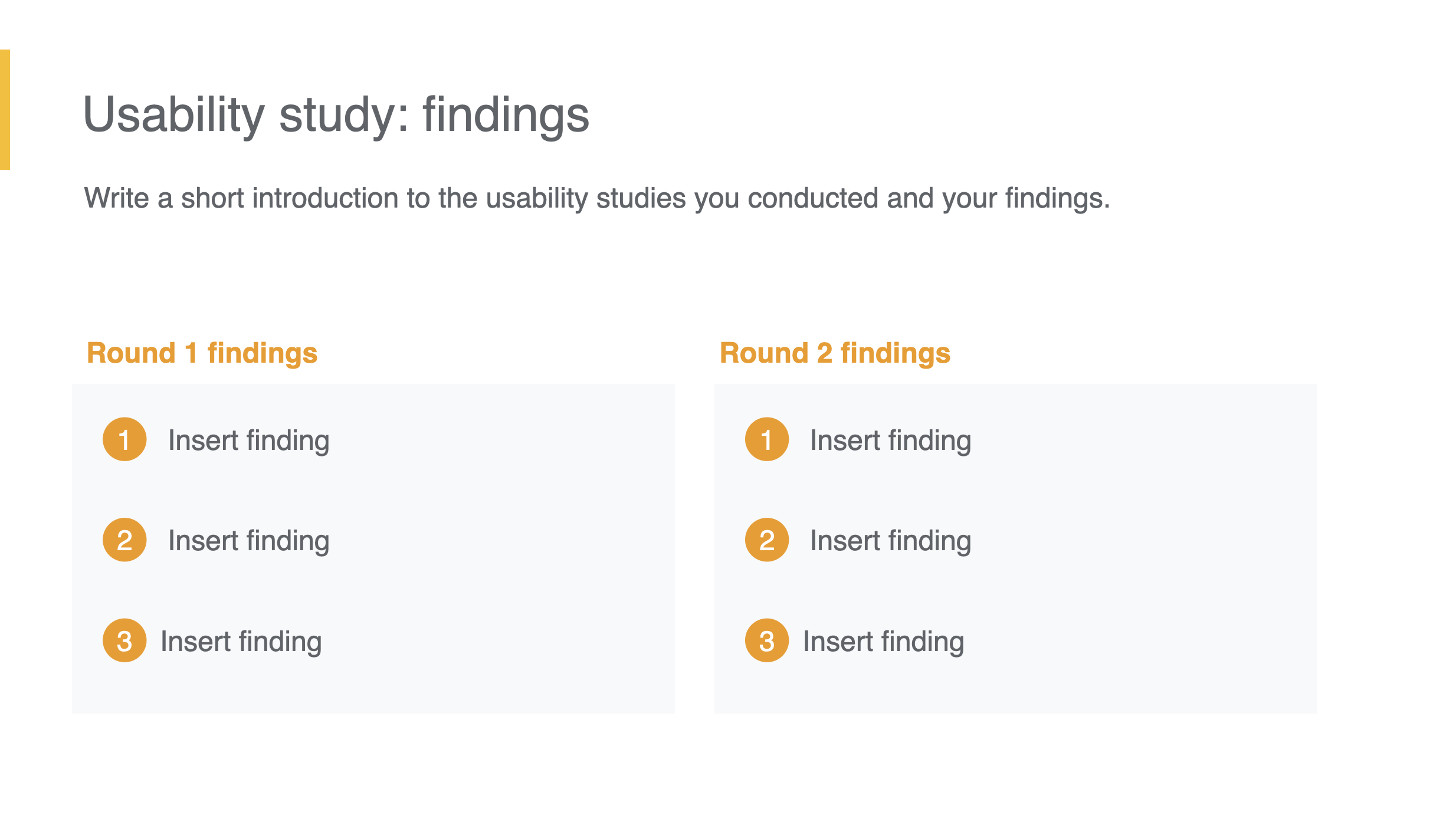Select the yellow accent bar beside the title
Viewport: 1456px width, 815px height.
[5, 110]
